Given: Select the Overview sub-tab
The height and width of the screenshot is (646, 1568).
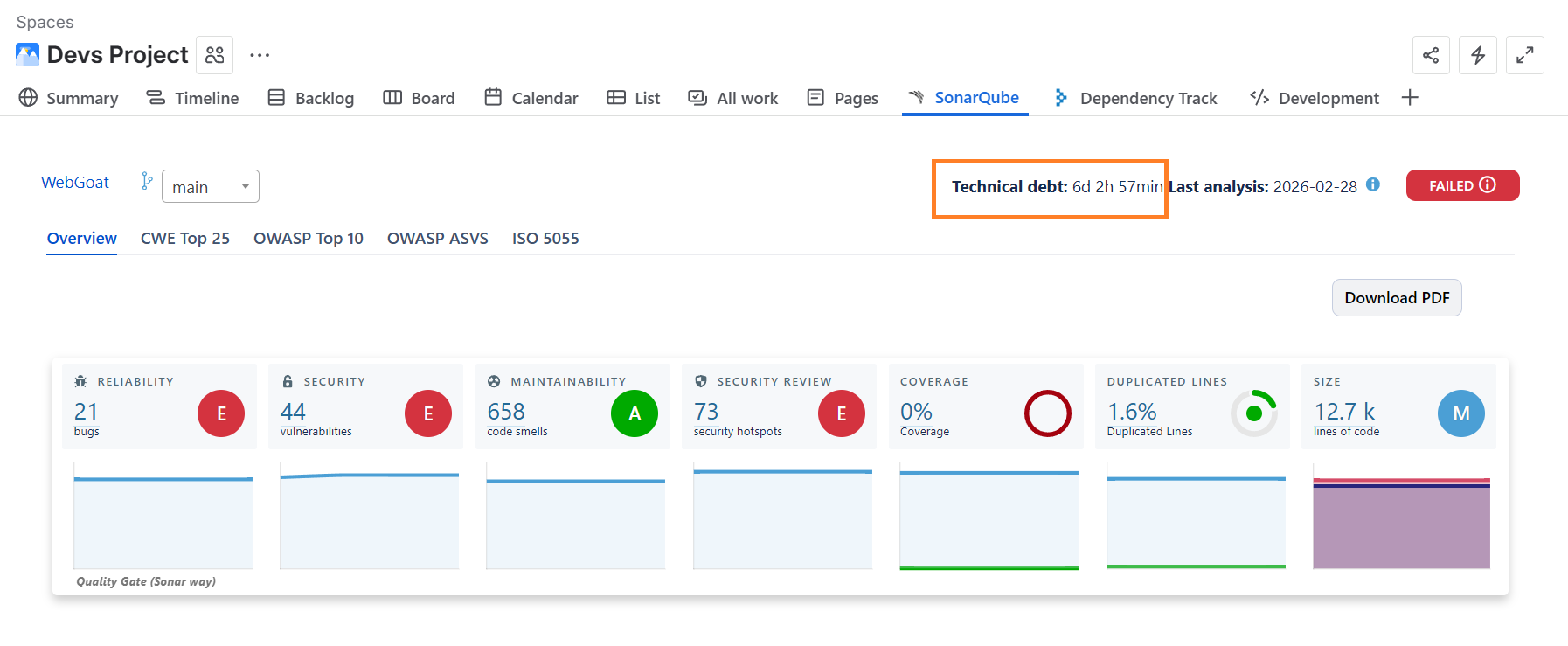Looking at the screenshot, I should pos(82,239).
